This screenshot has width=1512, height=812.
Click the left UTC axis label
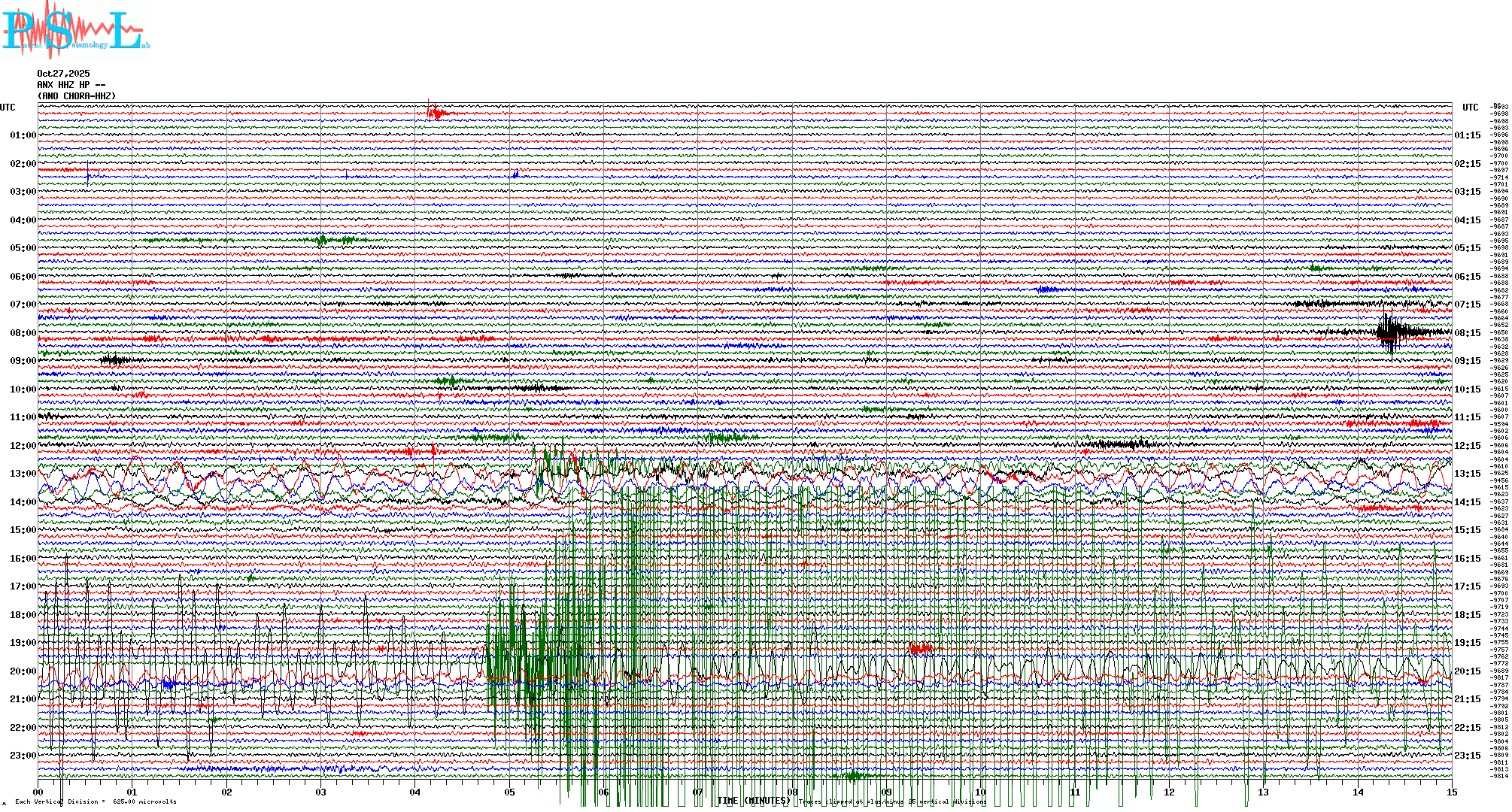click(x=8, y=108)
